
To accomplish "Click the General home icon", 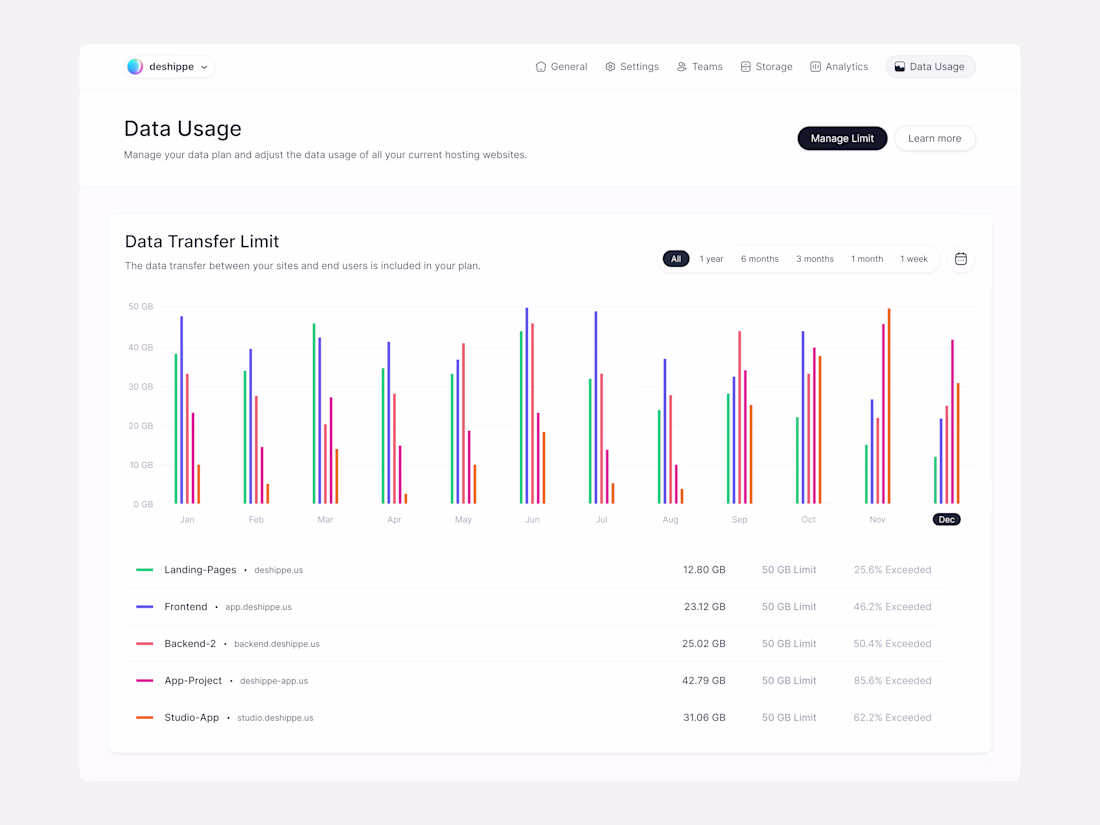I will (x=541, y=67).
